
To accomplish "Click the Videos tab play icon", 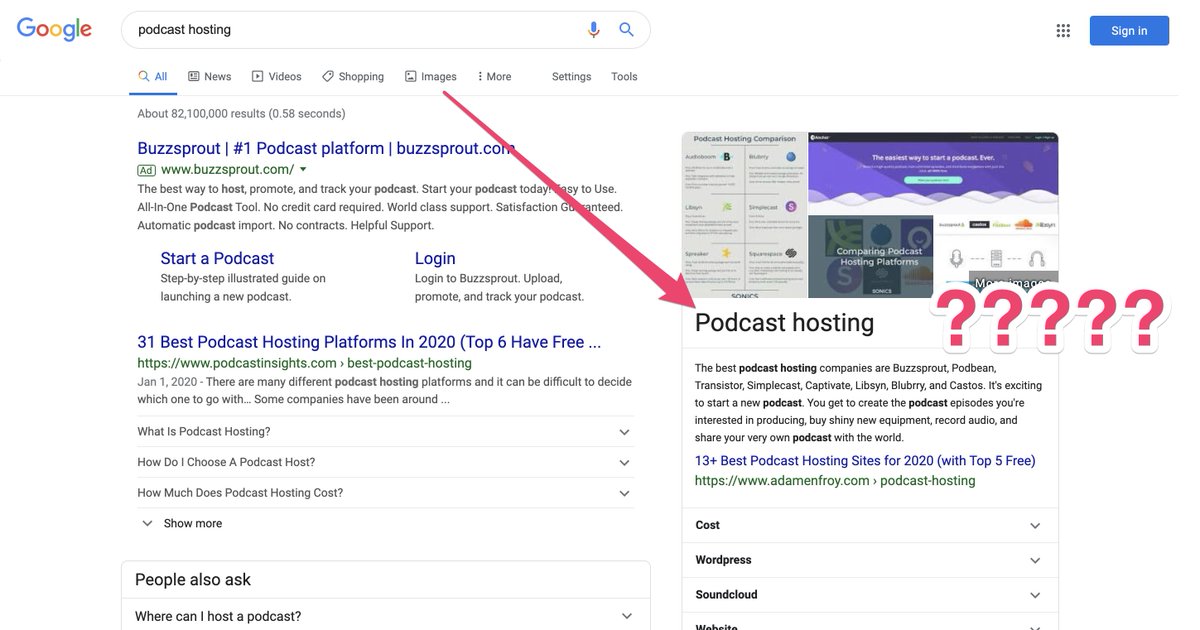I will [258, 76].
